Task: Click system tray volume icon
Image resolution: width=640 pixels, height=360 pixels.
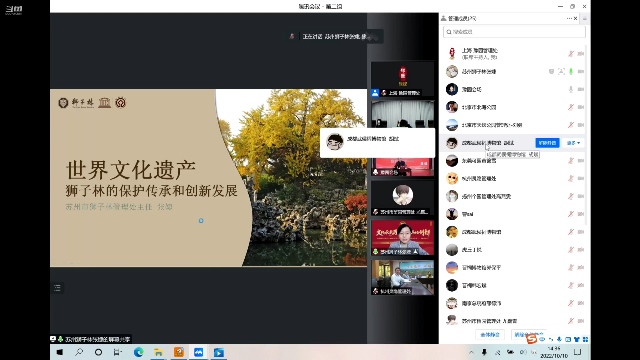Action: 523,352
